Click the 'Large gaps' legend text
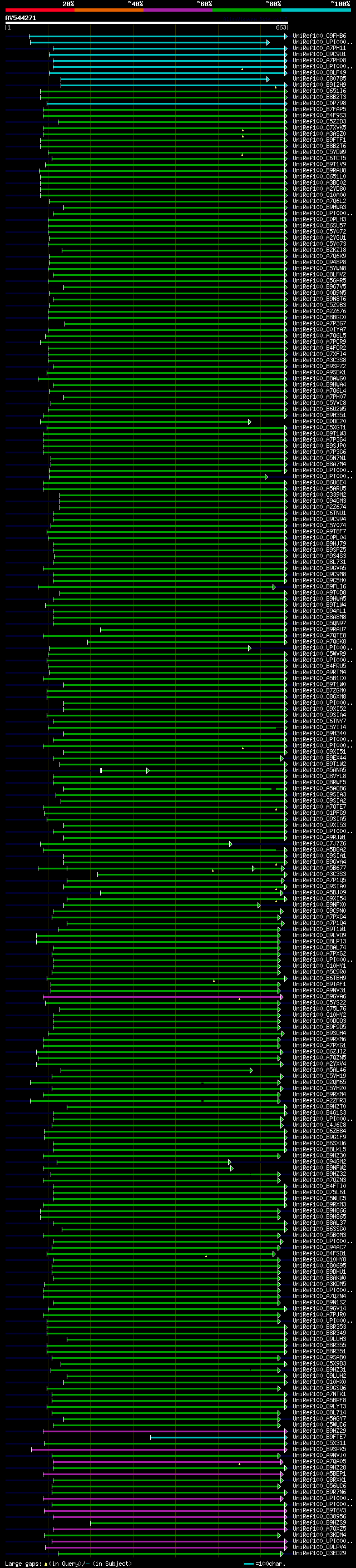Image resolution: width=356 pixels, height=1568 pixels. pyautogui.click(x=24, y=1564)
